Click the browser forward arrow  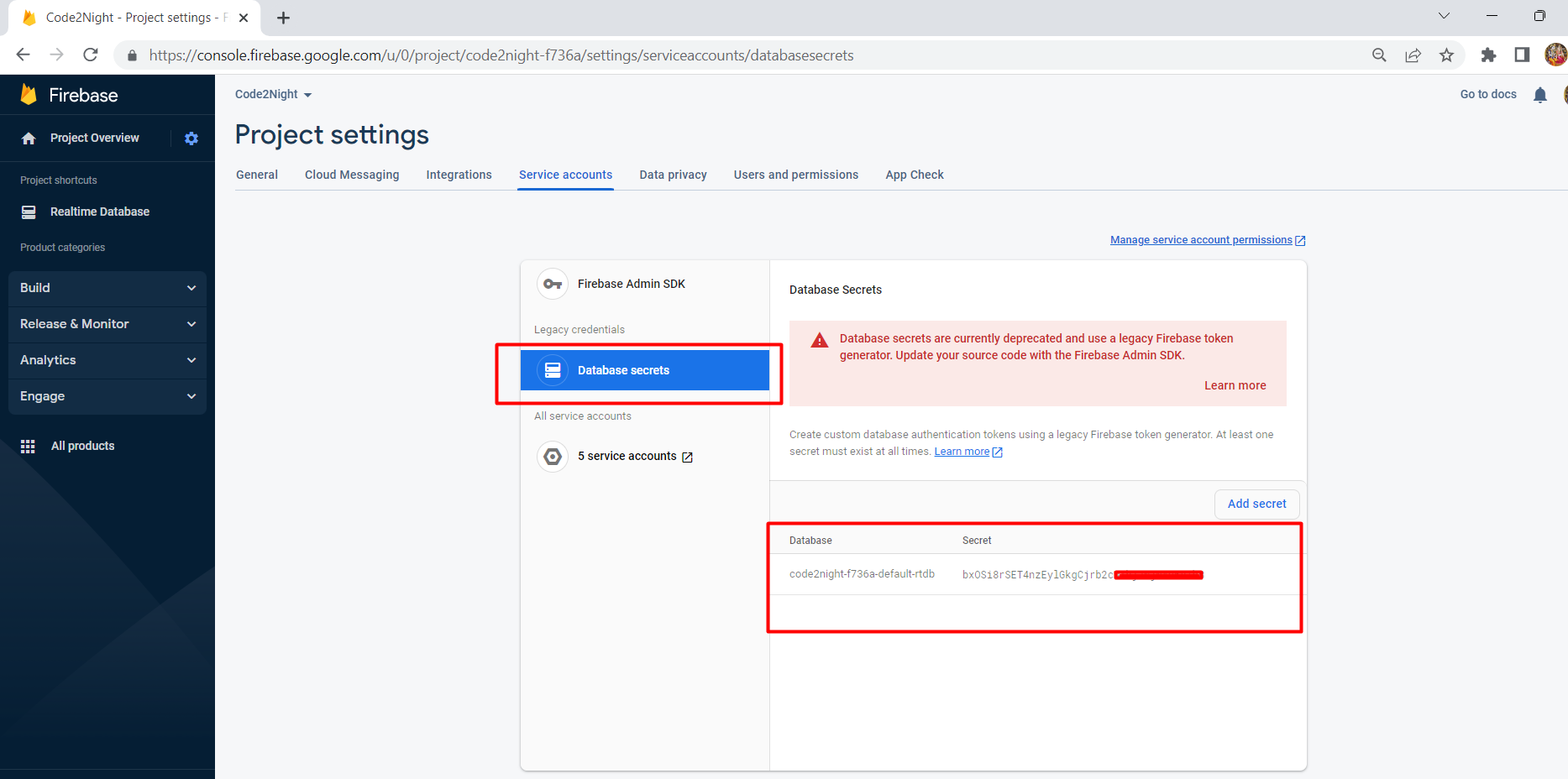[57, 55]
